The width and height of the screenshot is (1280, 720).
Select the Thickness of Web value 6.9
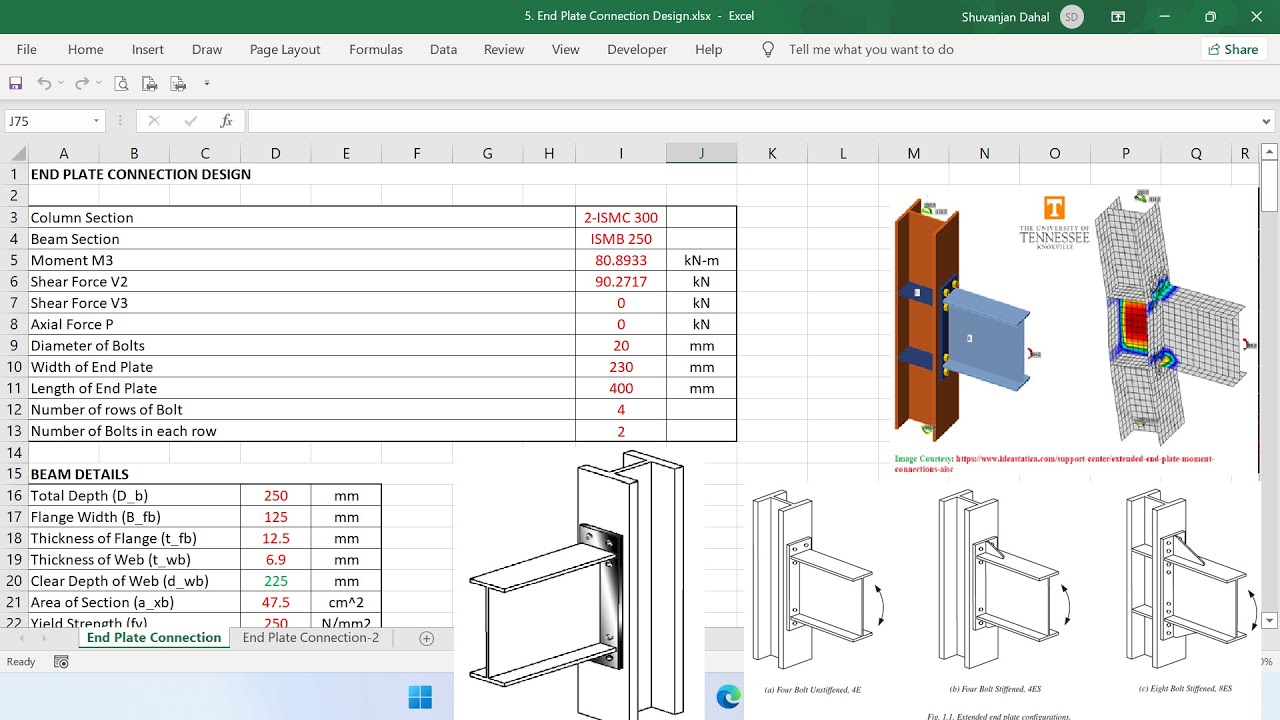click(276, 559)
